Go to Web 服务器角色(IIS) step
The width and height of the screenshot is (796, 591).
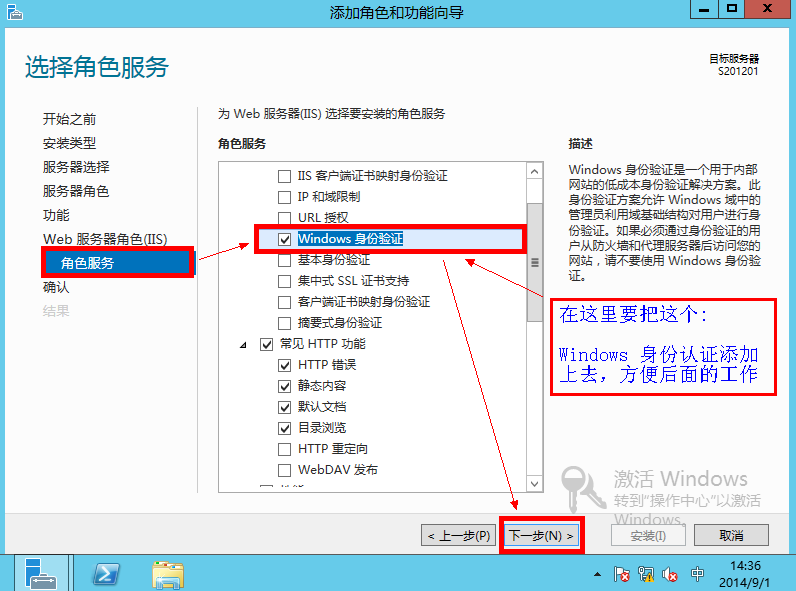click(x=105, y=239)
